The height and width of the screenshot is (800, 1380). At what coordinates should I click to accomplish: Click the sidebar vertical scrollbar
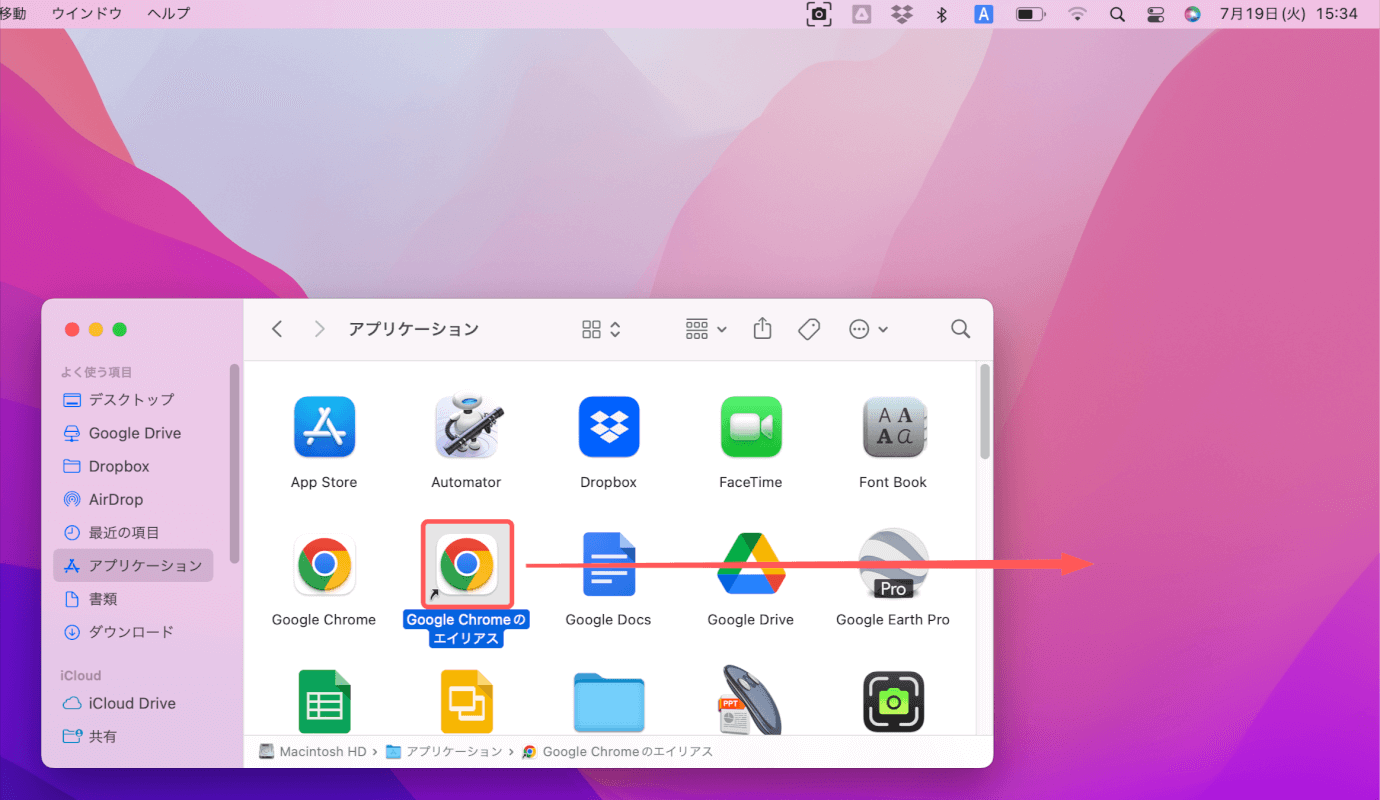(x=235, y=464)
